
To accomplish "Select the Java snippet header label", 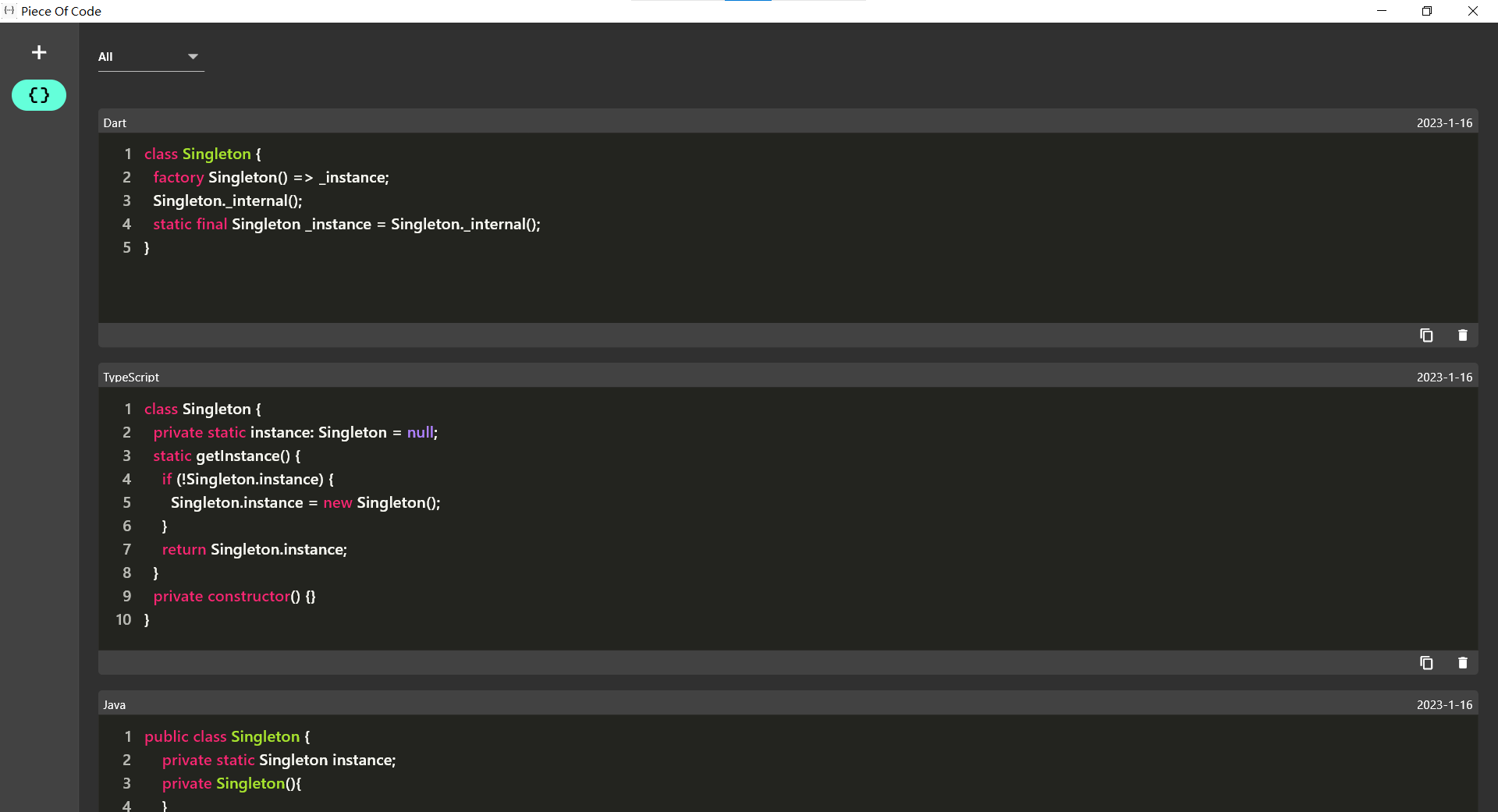I will [114, 705].
